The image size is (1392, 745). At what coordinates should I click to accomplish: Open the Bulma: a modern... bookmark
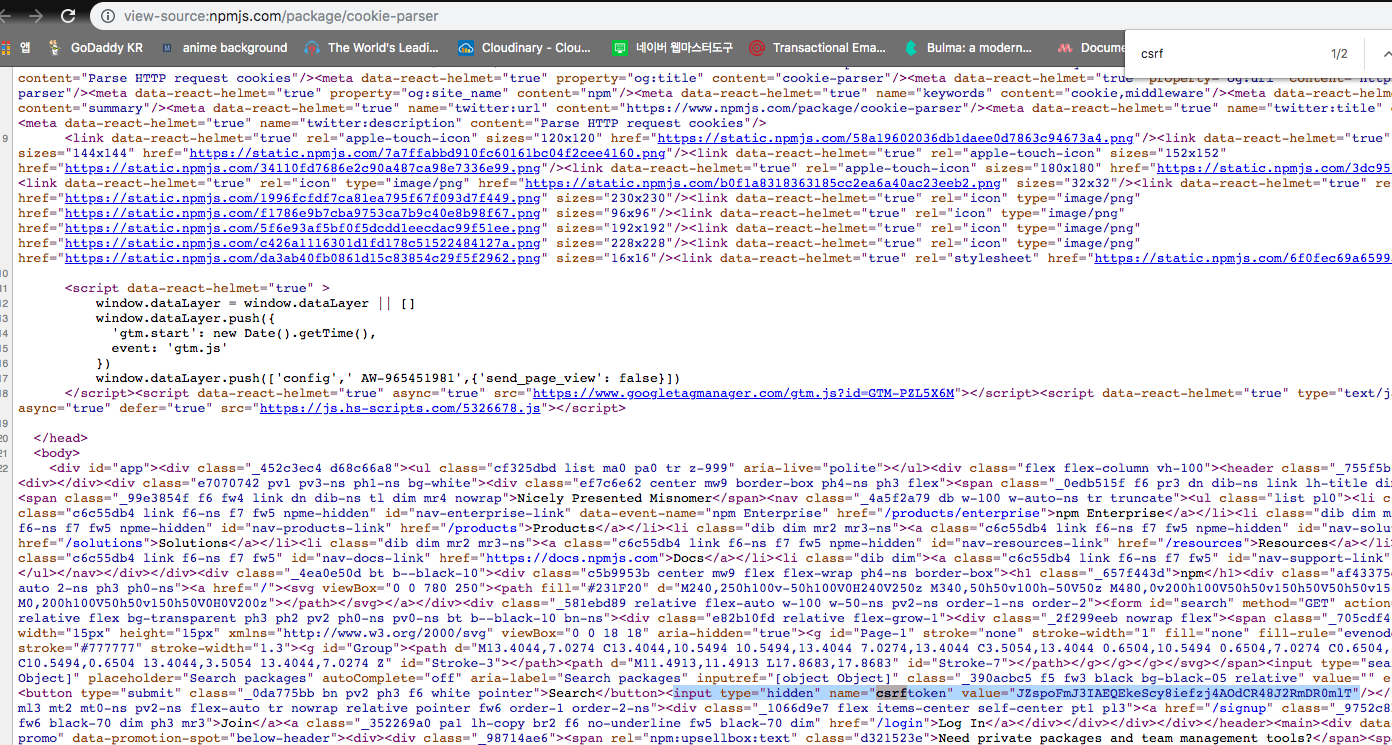[x=969, y=47]
